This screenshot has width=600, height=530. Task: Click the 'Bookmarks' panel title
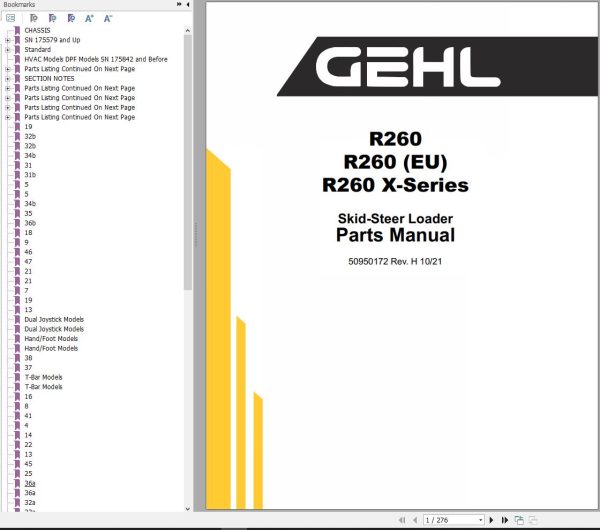19,5
